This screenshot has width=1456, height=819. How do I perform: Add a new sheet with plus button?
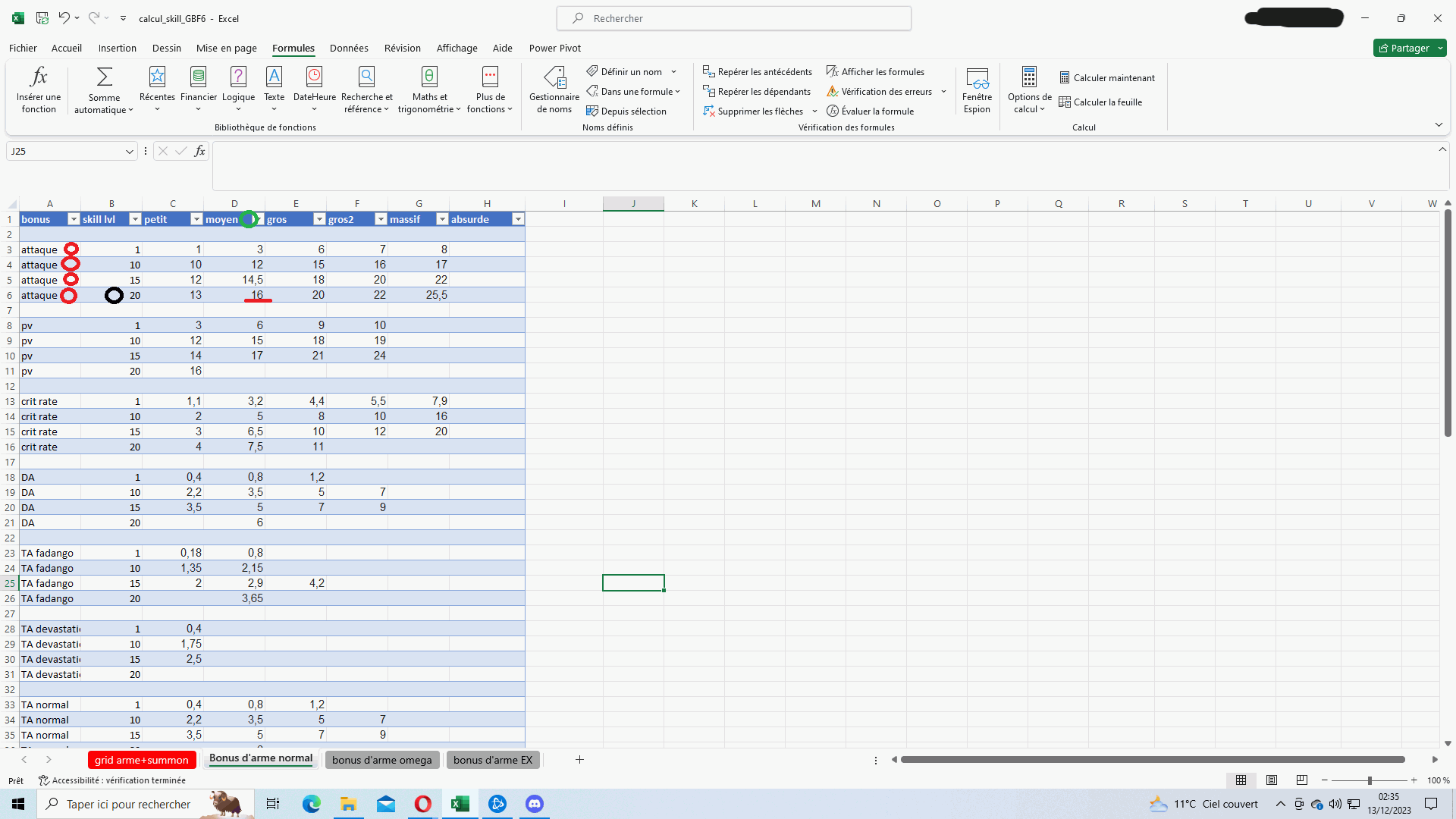pyautogui.click(x=579, y=760)
